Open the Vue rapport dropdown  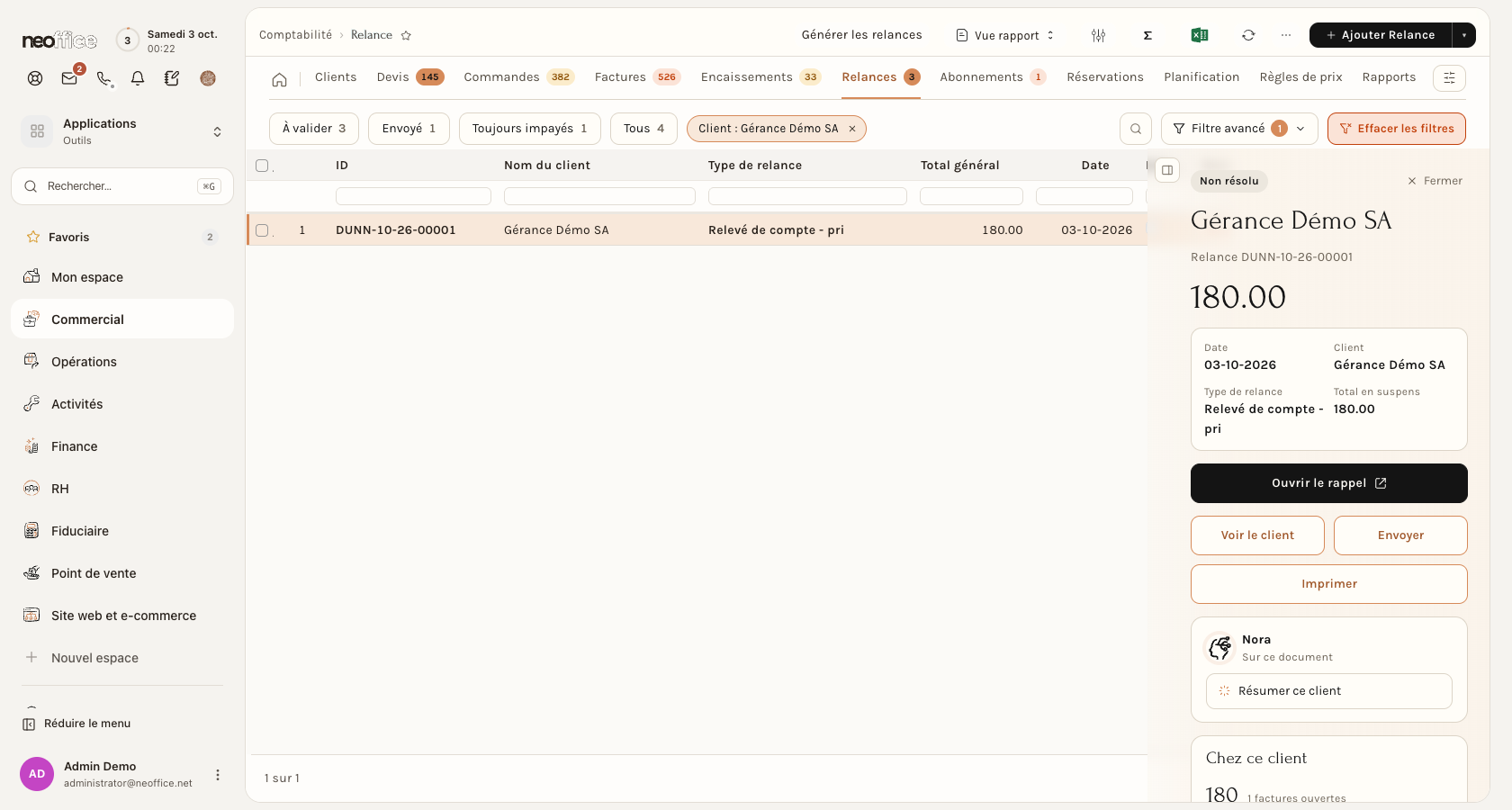(x=1004, y=35)
